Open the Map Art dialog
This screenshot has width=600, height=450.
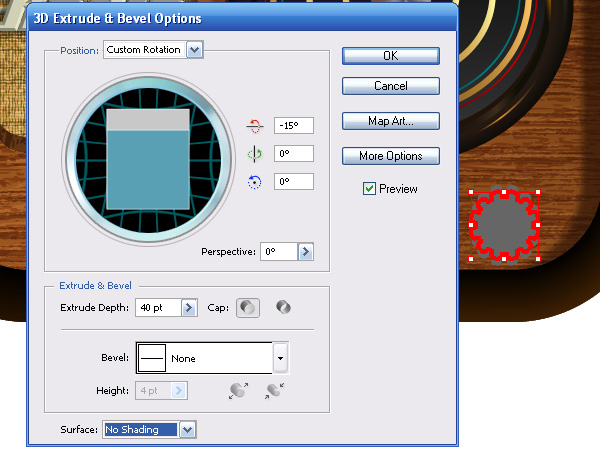[391, 121]
